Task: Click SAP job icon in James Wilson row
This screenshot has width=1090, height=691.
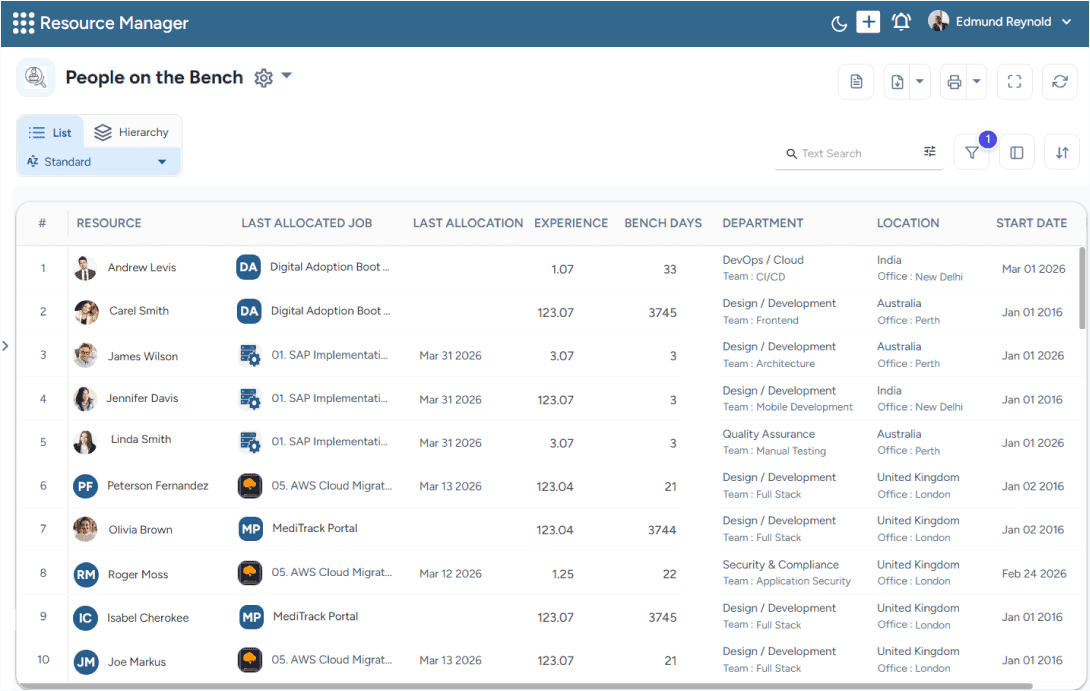Action: click(x=250, y=355)
